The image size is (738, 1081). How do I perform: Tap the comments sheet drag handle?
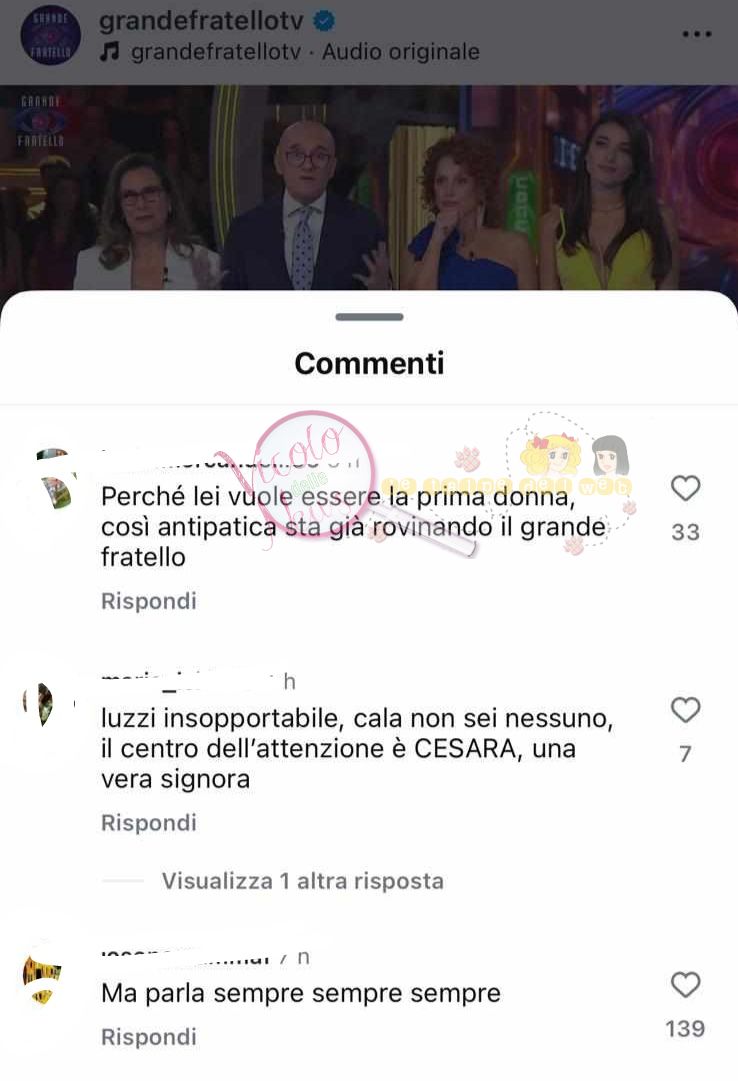coord(369,317)
